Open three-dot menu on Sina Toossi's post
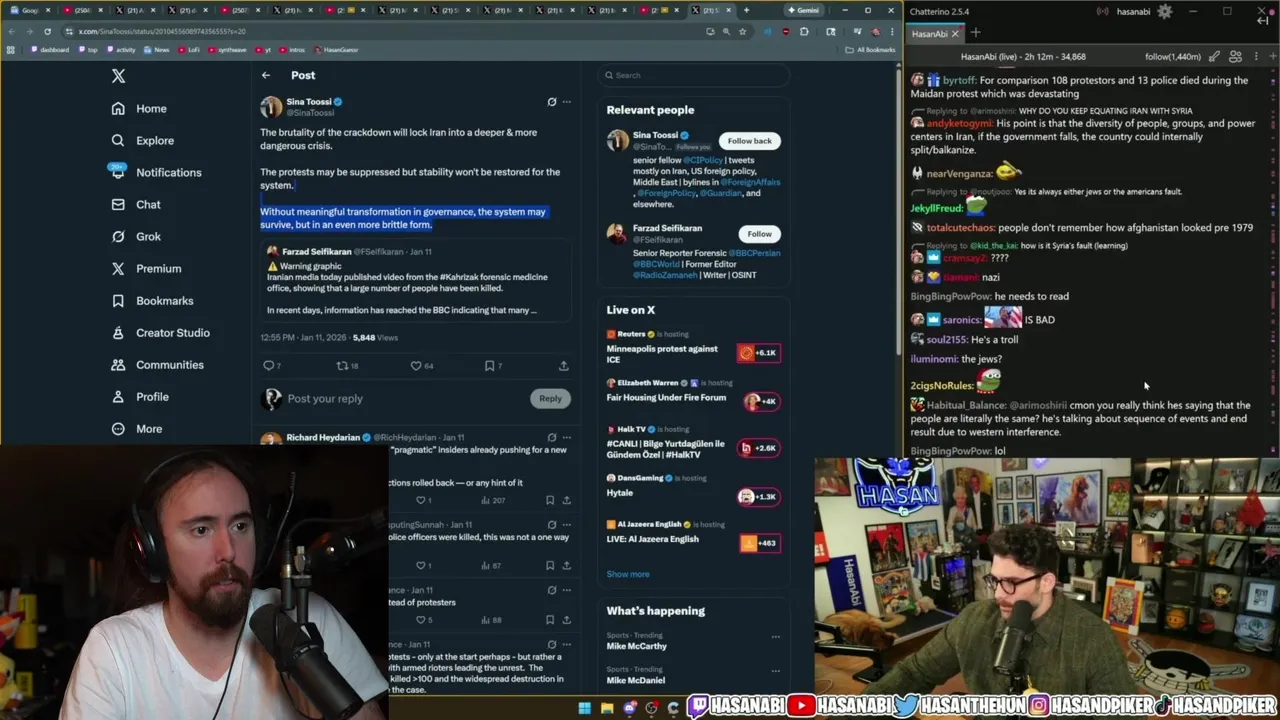This screenshot has width=1280, height=720. pos(567,102)
